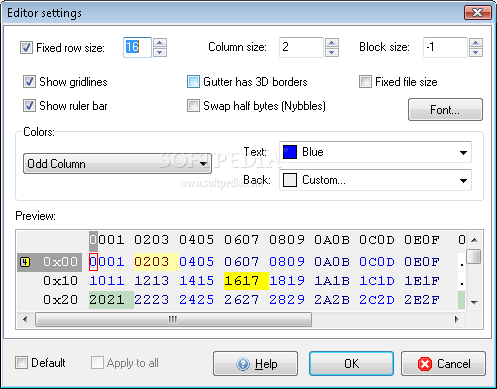Confirm settings with OK button
The image size is (497, 389).
[x=351, y=364]
